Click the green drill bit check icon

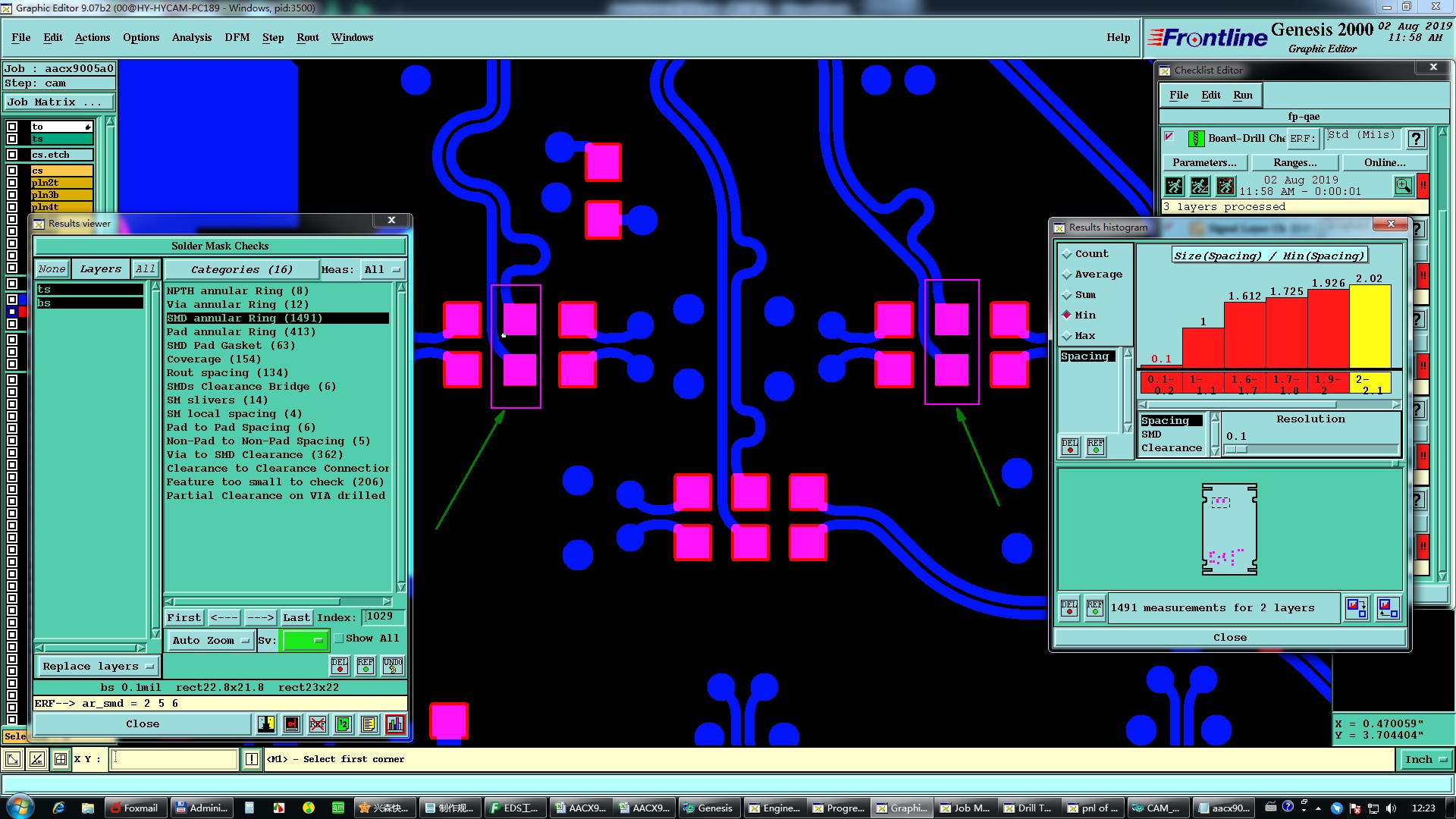click(1196, 139)
